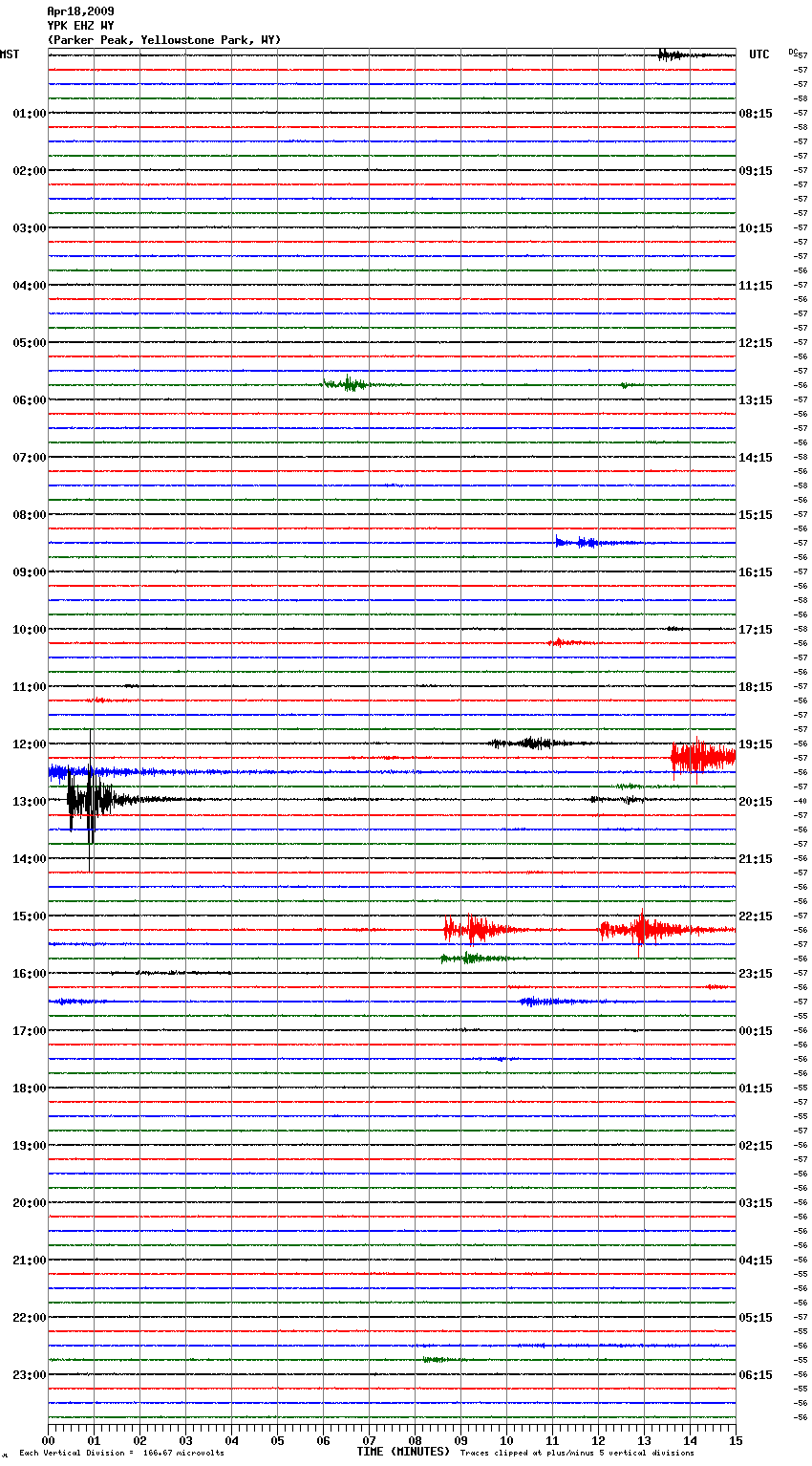Viewport: 812px width, 1466px height.
Task: Click the 22:15 UTC time label
Action: (756, 916)
